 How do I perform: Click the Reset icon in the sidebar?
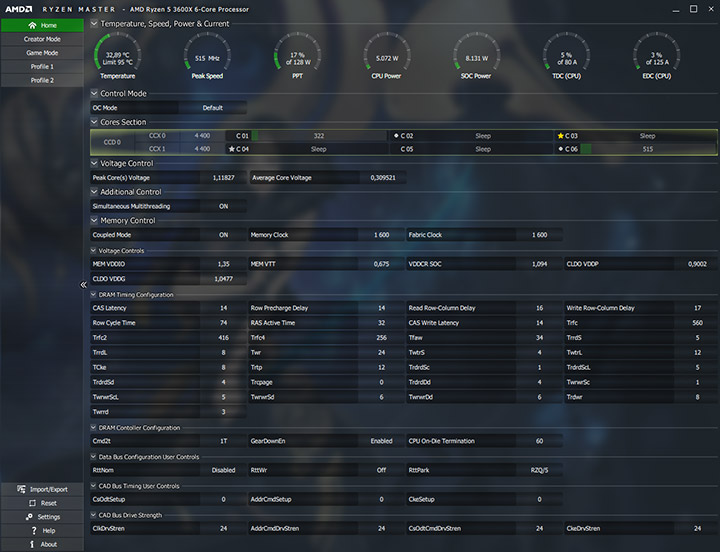click(32, 503)
